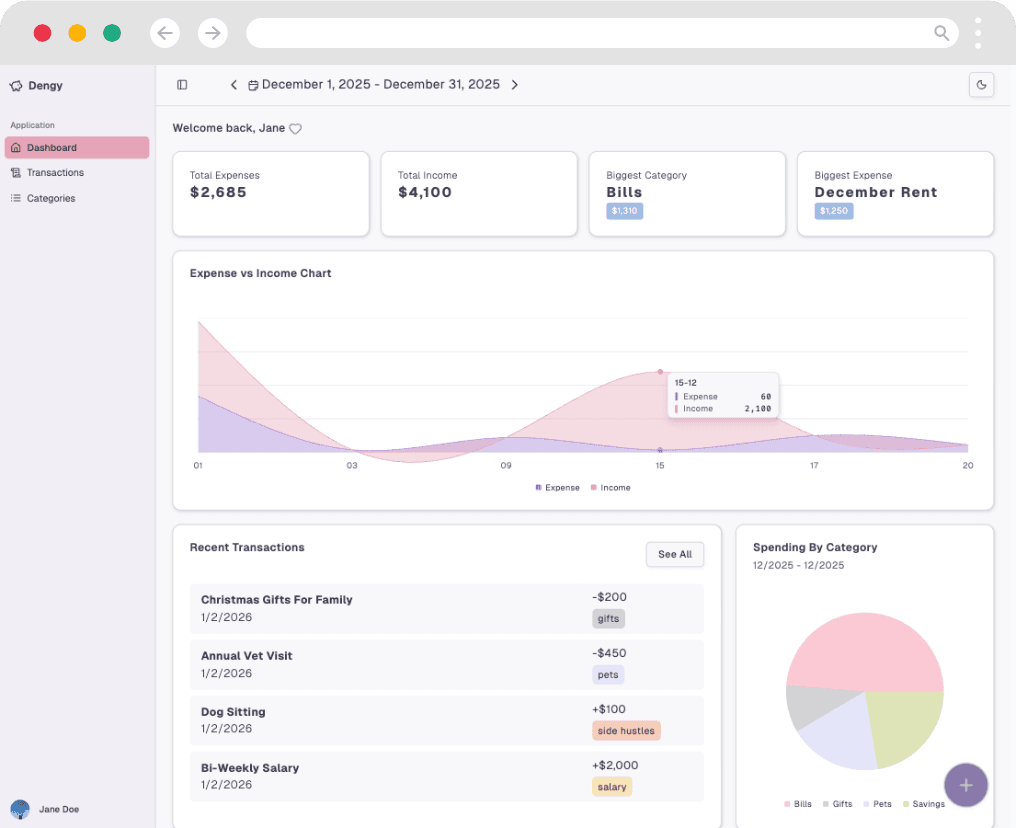The width and height of the screenshot is (1016, 828).
Task: Click the Dengy piggy bank logo
Action: click(x=15, y=85)
